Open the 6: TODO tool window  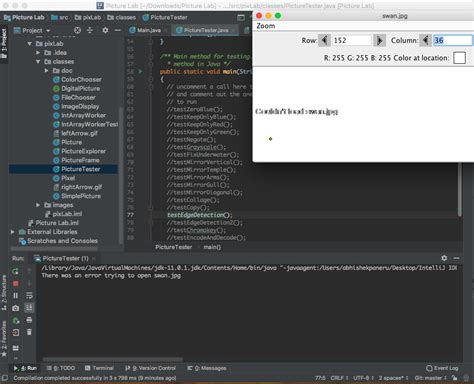coord(61,368)
